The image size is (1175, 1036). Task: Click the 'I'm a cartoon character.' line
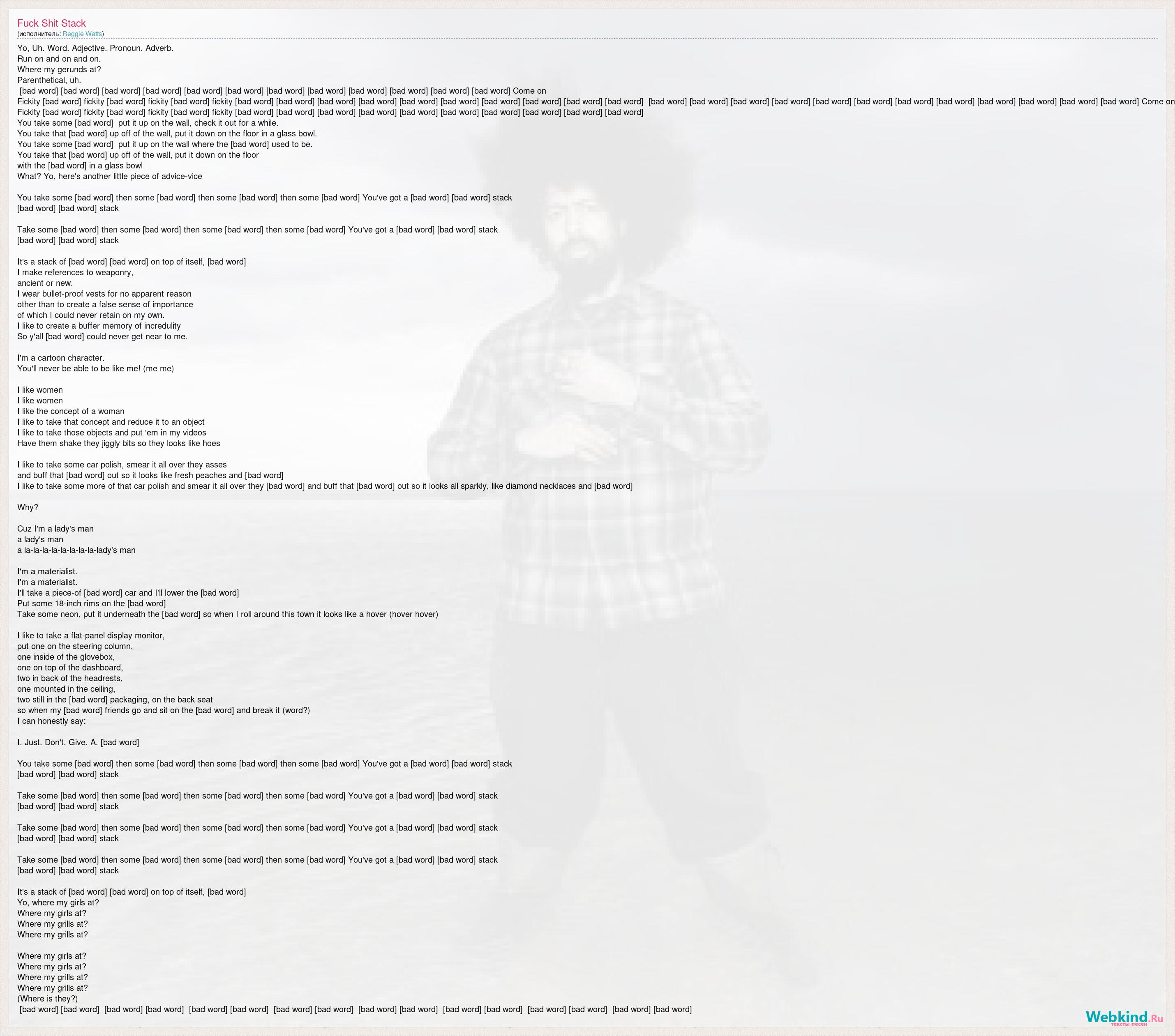[x=60, y=358]
